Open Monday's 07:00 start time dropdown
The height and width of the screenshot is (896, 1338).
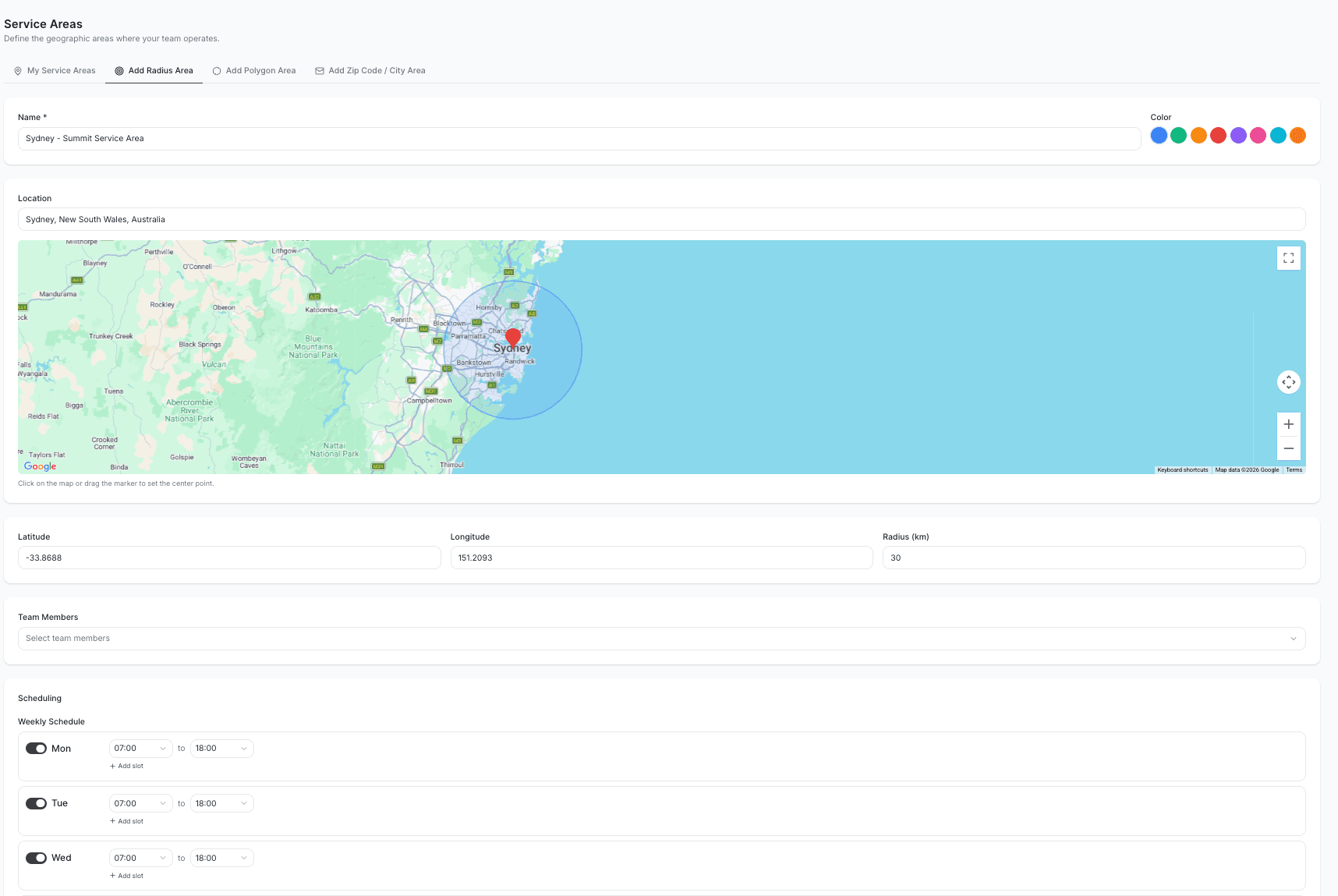click(140, 748)
